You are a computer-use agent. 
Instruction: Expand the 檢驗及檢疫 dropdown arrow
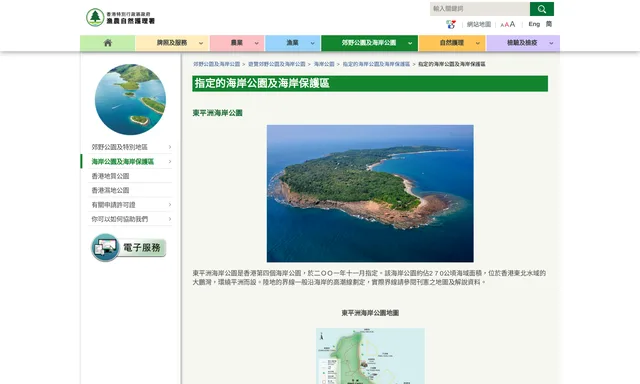(551, 43)
